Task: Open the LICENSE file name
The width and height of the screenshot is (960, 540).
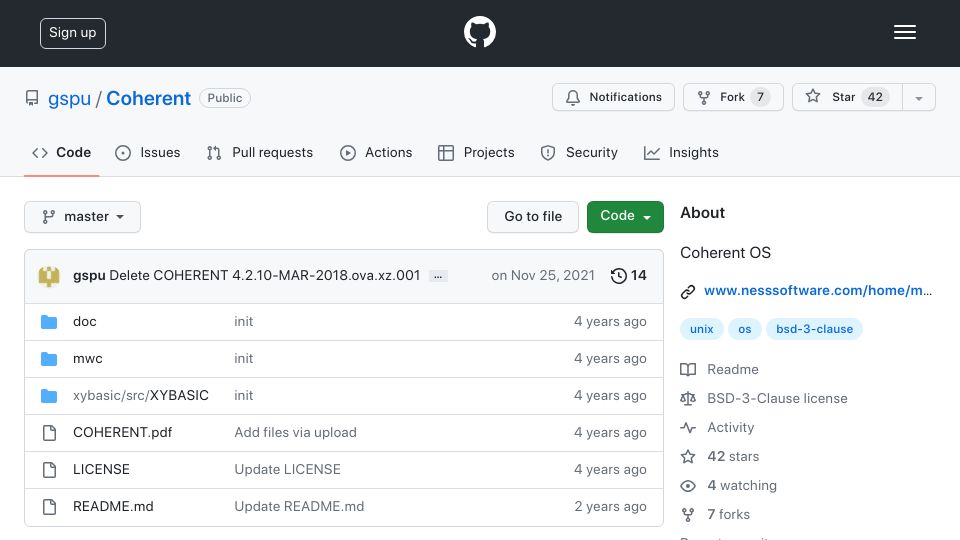Action: click(x=101, y=470)
